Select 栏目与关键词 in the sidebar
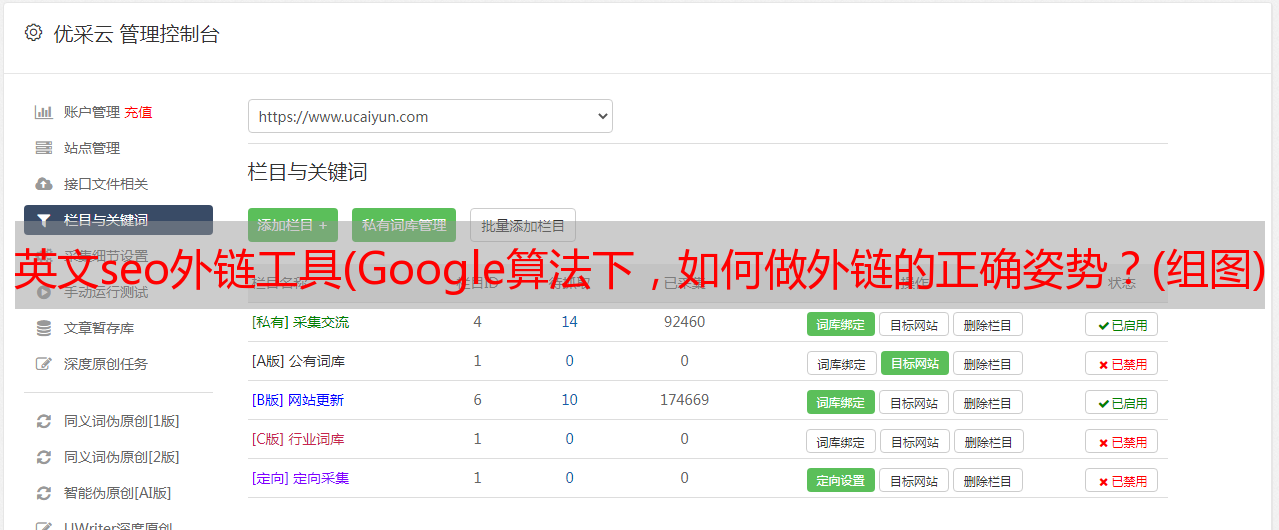Image resolution: width=1279 pixels, height=530 pixels. 118,220
